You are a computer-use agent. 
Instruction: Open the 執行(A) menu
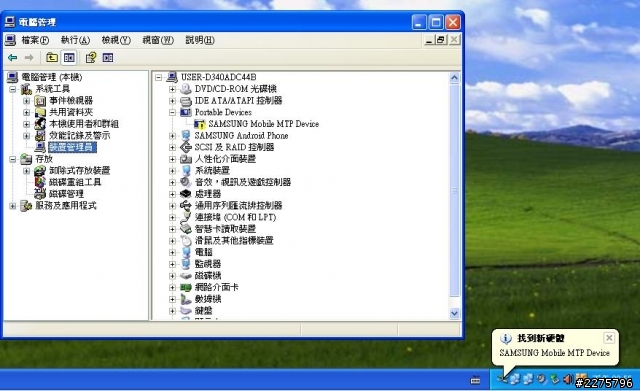75,40
